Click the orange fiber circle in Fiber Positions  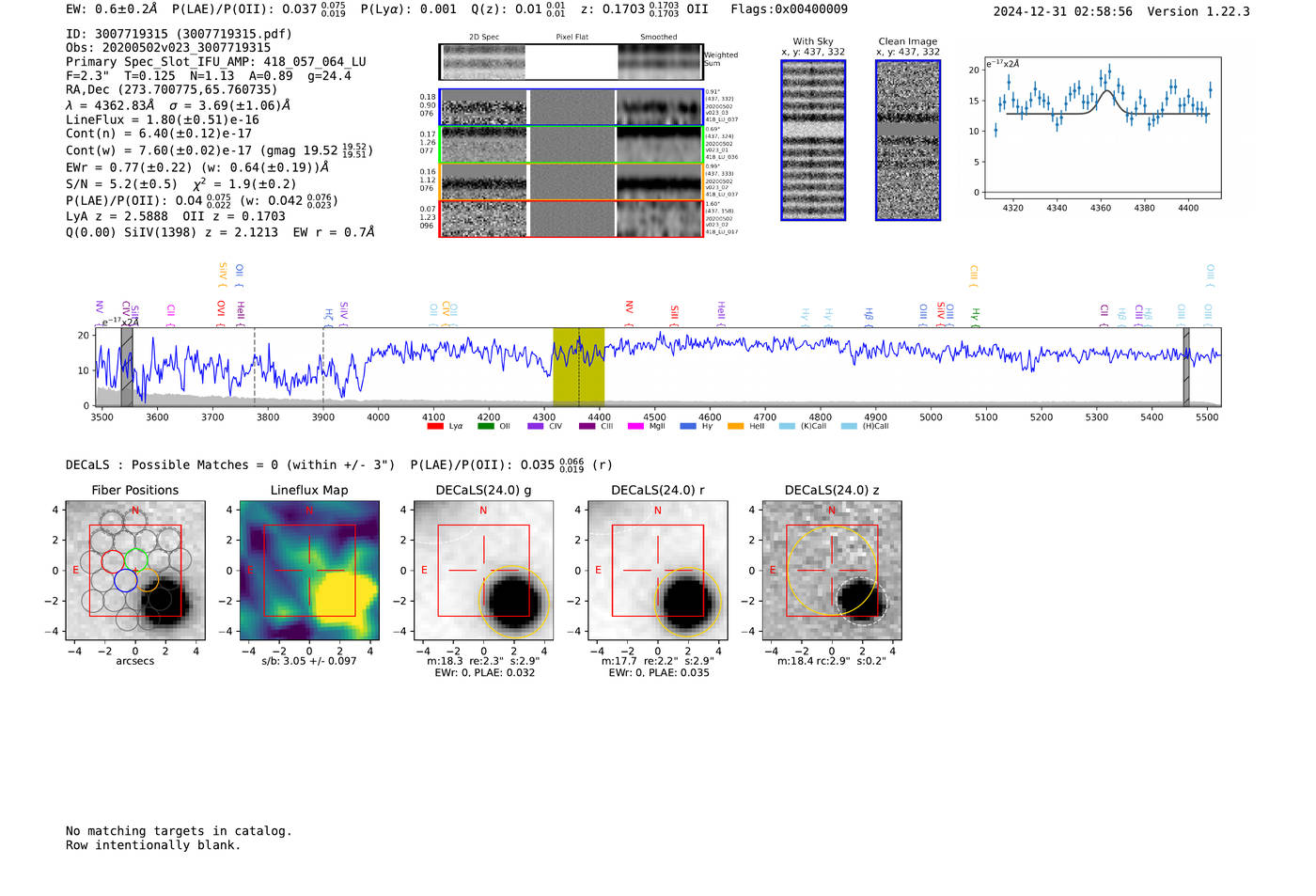tap(148, 579)
